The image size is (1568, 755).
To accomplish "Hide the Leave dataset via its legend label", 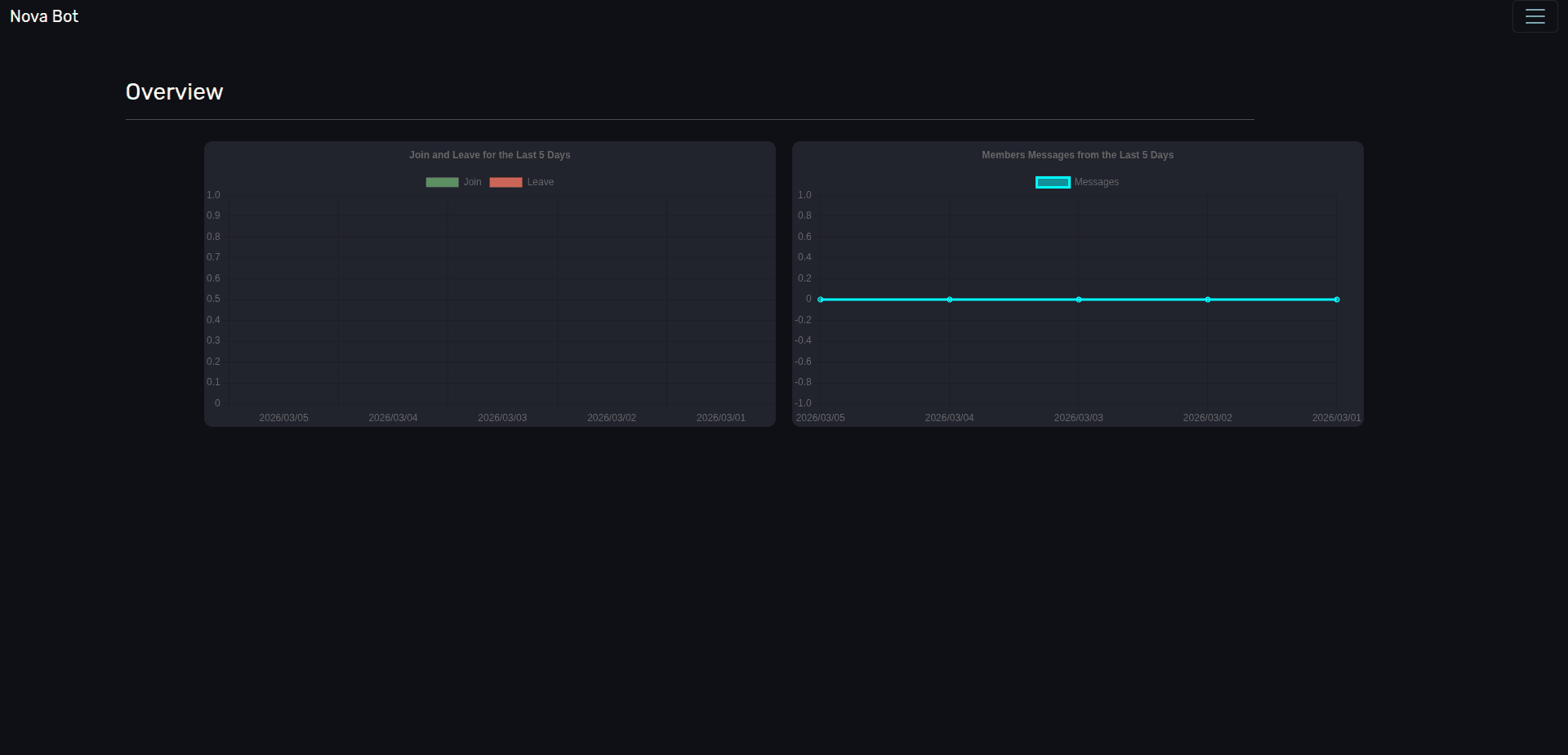I will pyautogui.click(x=540, y=182).
